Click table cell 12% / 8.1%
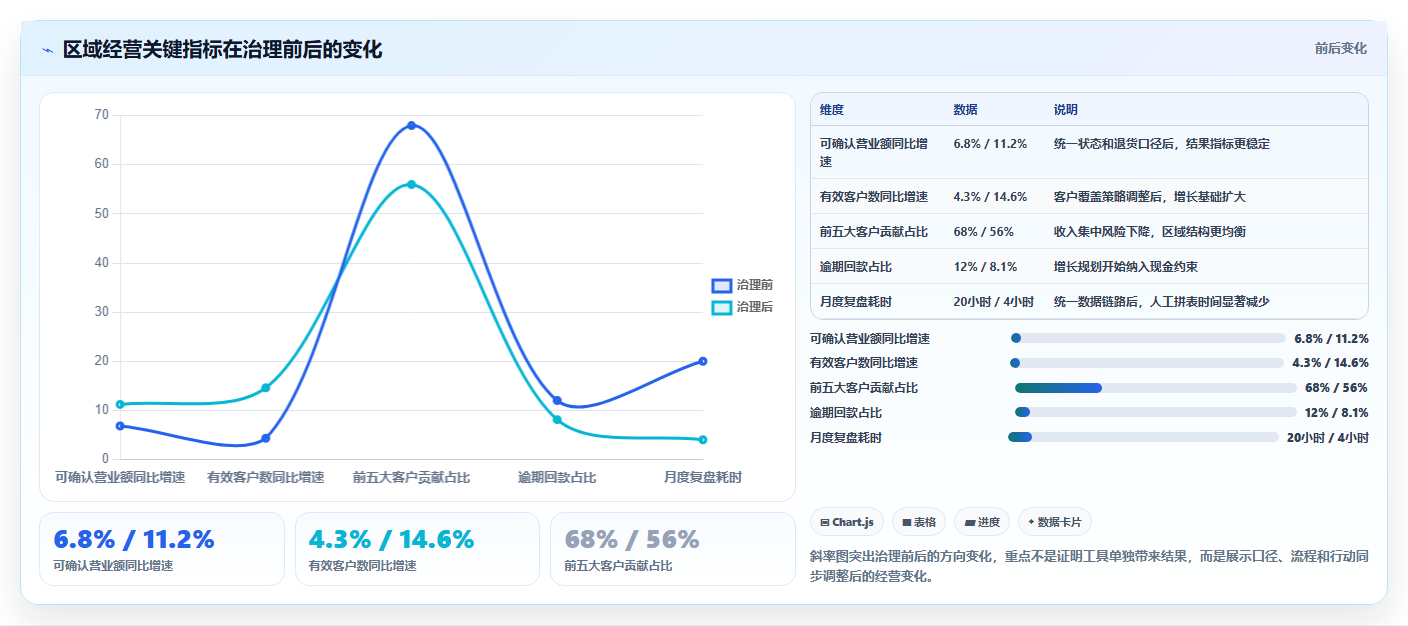The height and width of the screenshot is (626, 1408). 985,267
